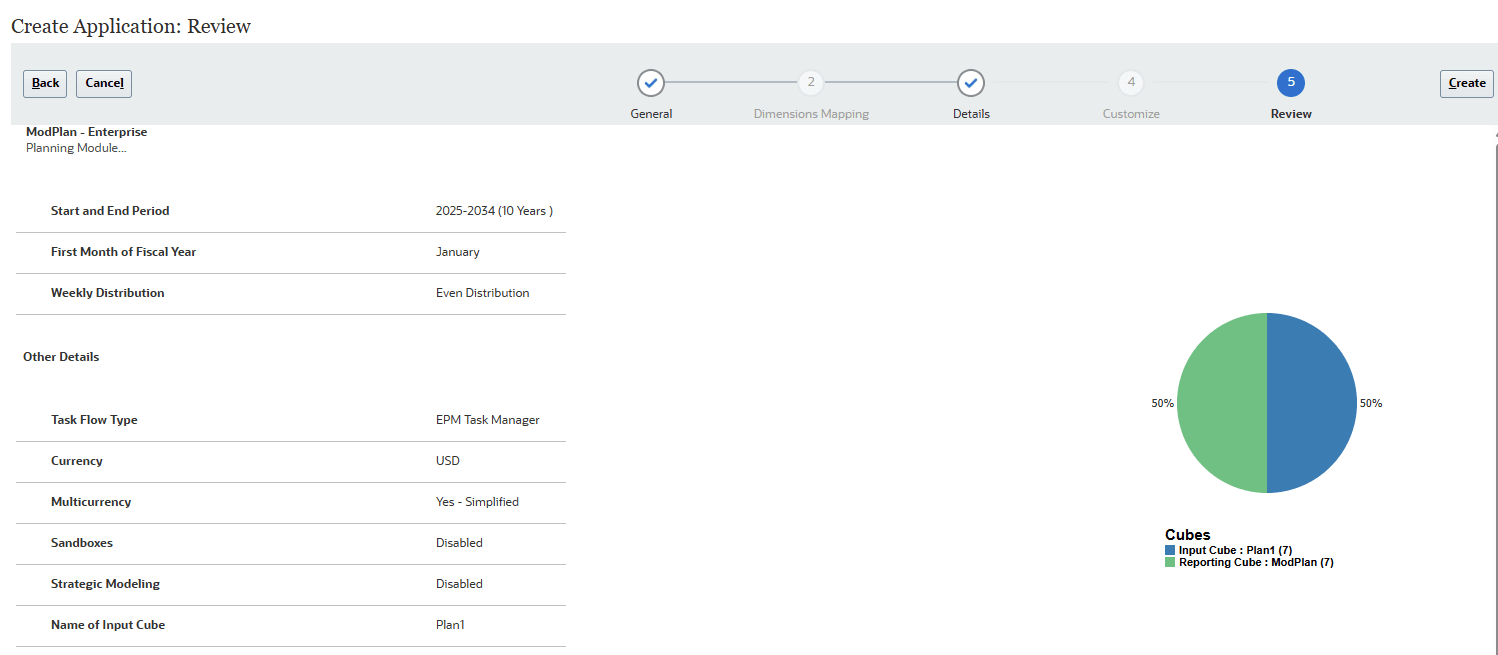
Task: Click the 50% label right of the pie
Action: pos(1370,403)
